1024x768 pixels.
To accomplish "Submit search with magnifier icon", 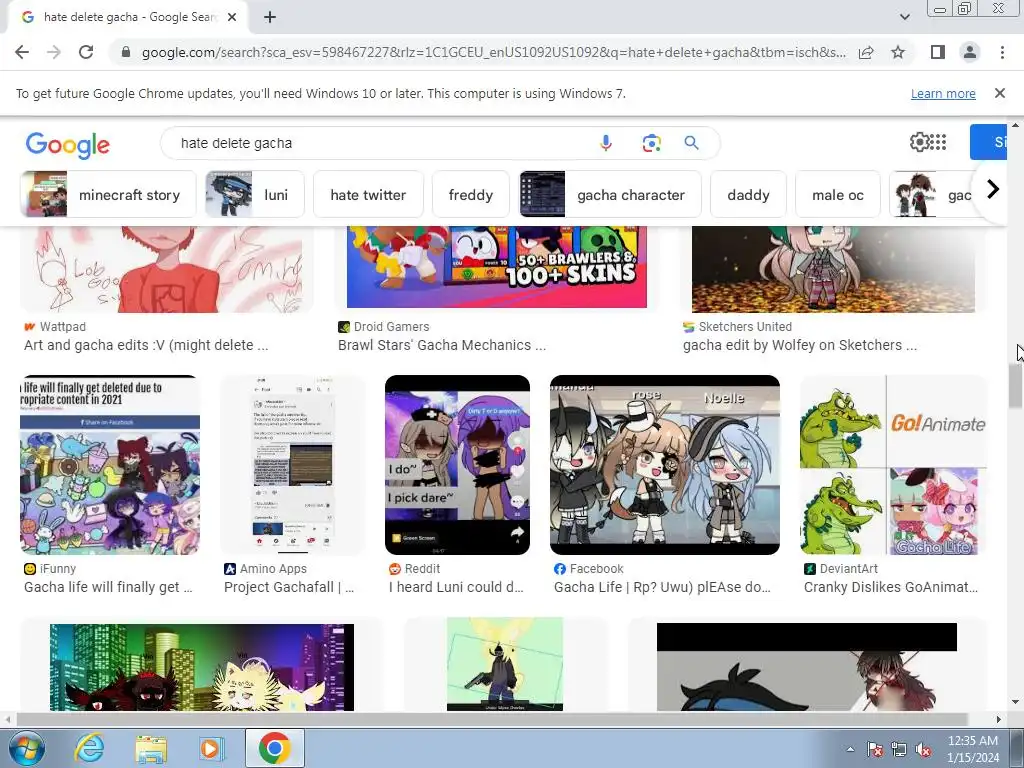I will [x=692, y=143].
